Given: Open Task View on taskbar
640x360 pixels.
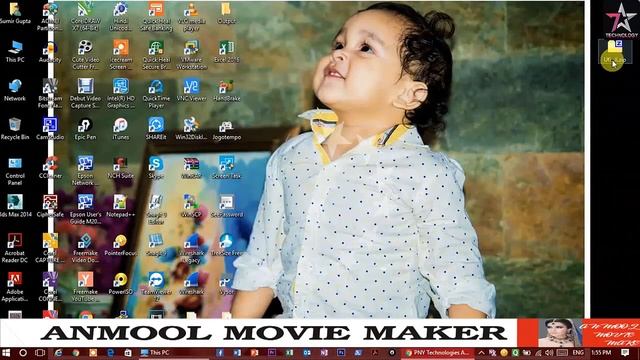Looking at the screenshot, I should [40, 353].
